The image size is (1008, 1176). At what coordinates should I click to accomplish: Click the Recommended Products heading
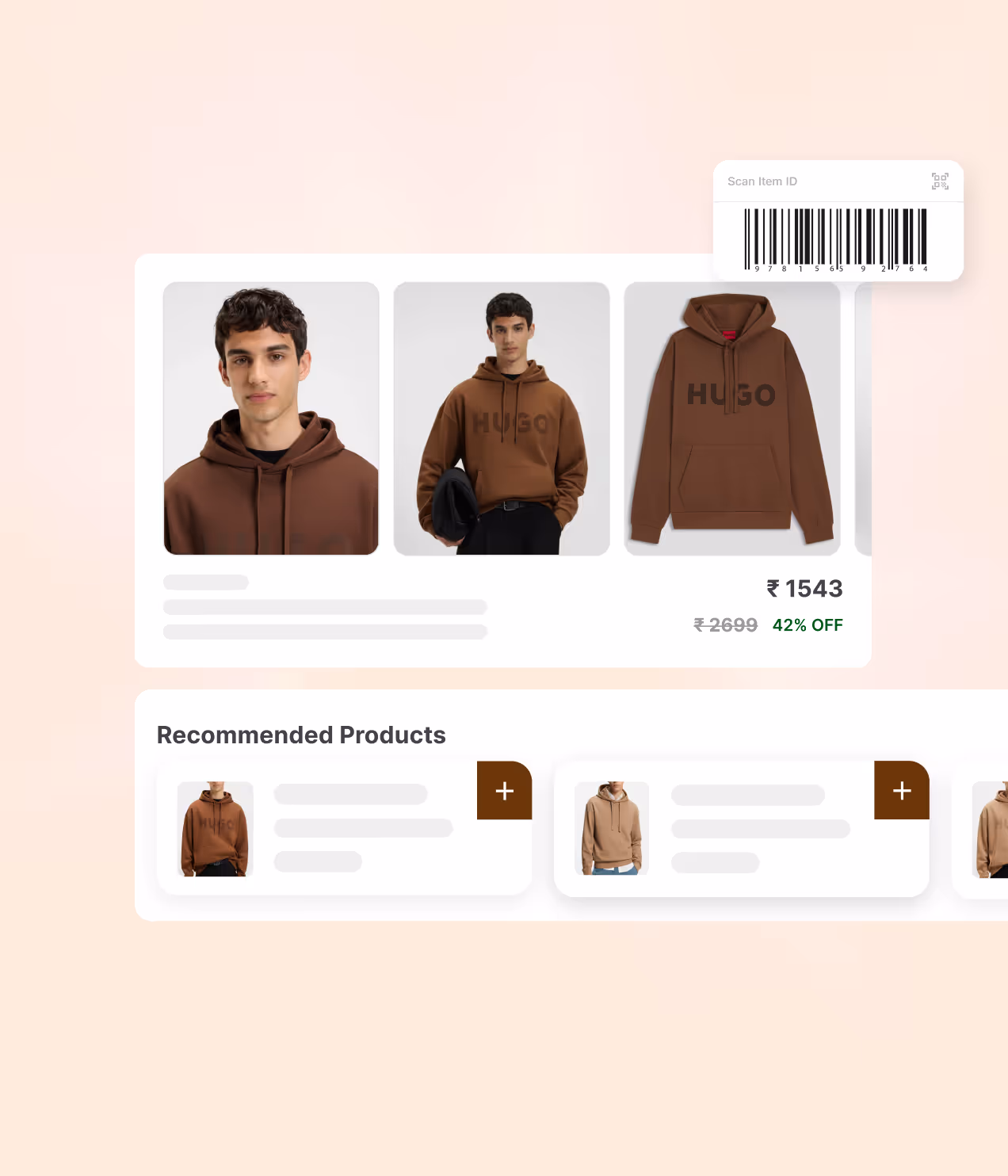pyautogui.click(x=301, y=735)
